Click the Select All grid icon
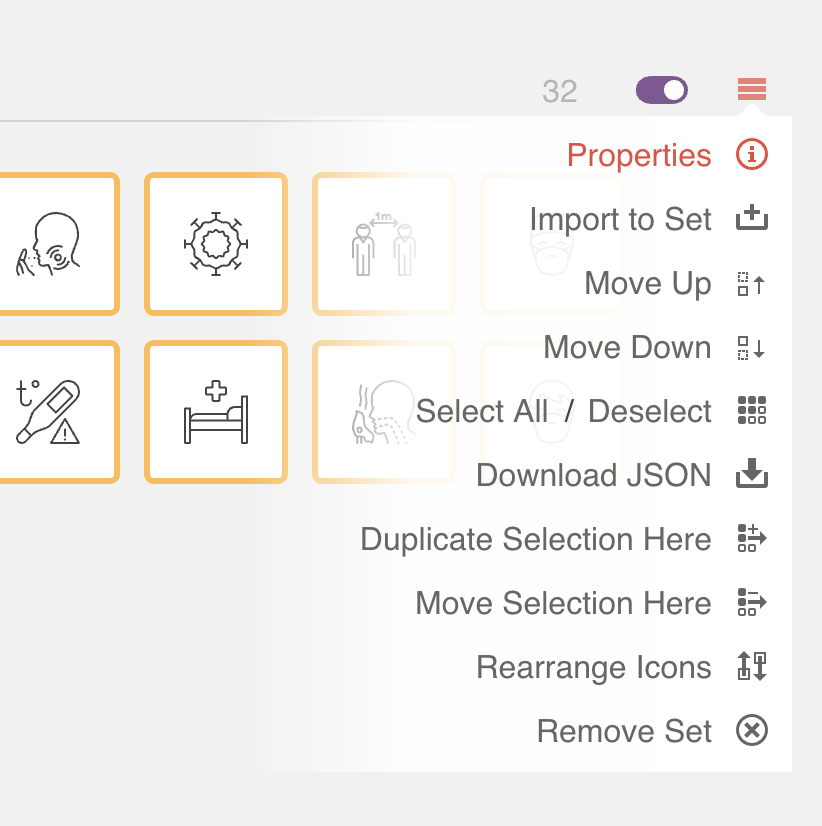Viewport: 822px width, 826px height. (x=751, y=411)
